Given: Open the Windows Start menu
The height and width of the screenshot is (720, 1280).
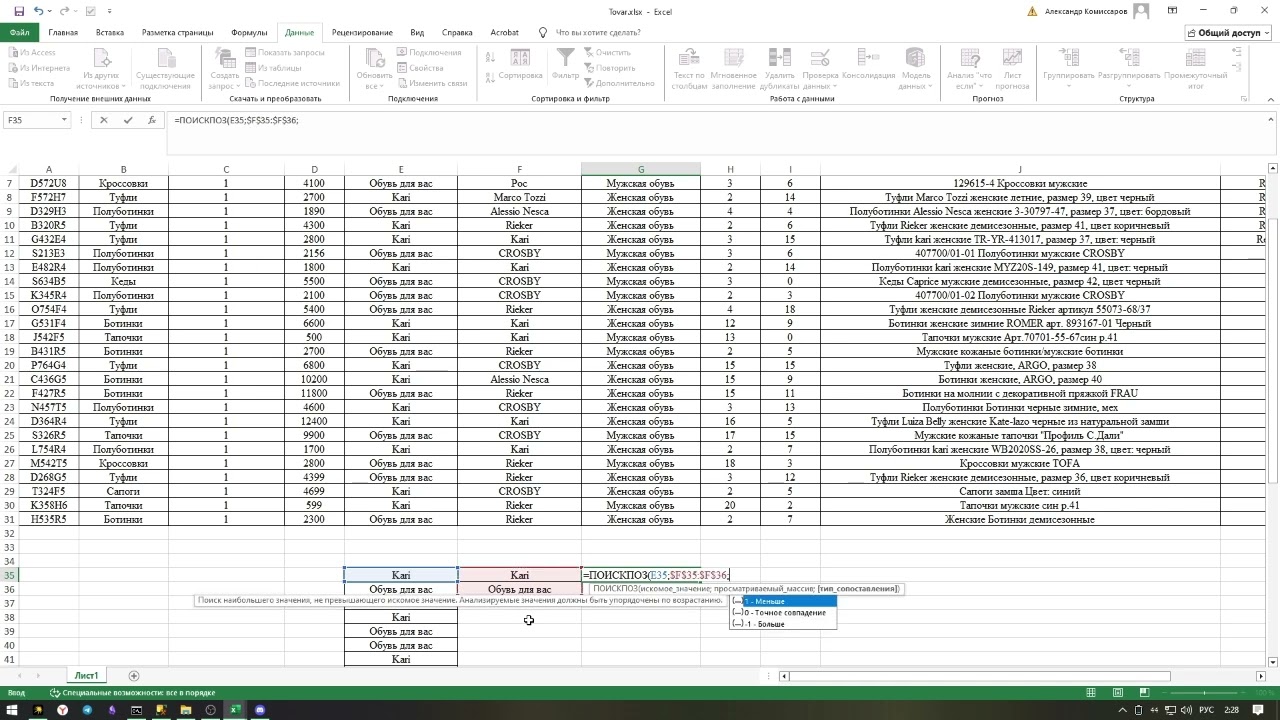Looking at the screenshot, I should coord(12,710).
